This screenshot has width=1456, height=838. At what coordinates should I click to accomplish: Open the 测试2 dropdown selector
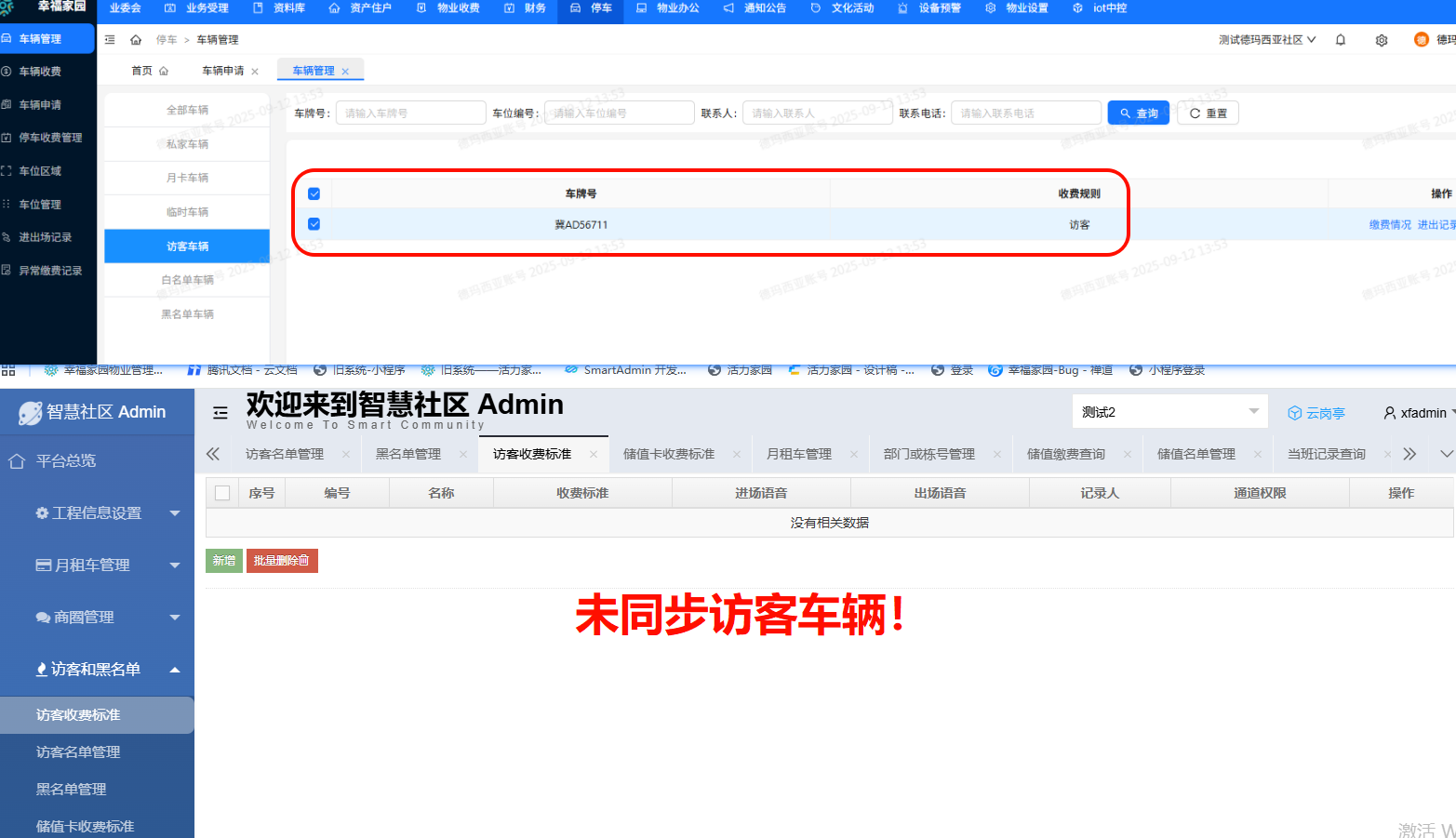1169,410
